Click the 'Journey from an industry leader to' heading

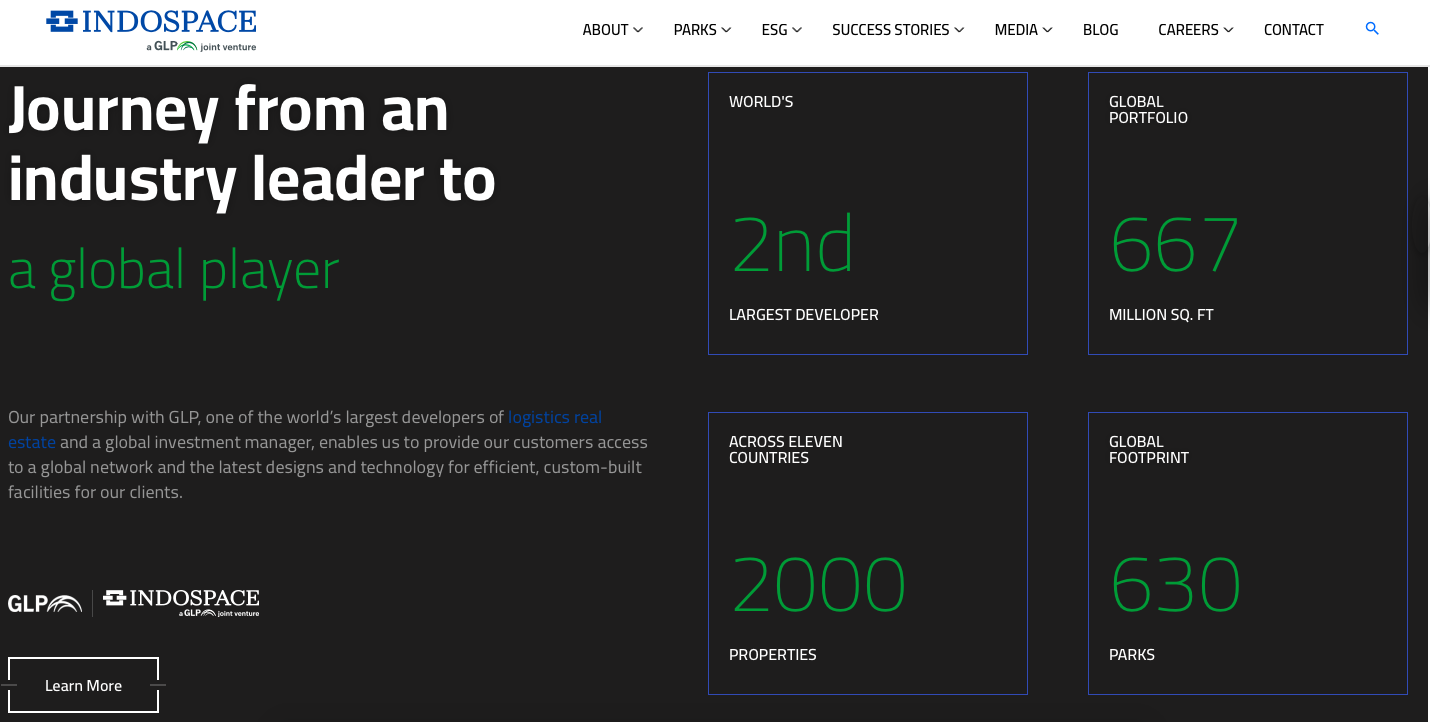tap(252, 143)
